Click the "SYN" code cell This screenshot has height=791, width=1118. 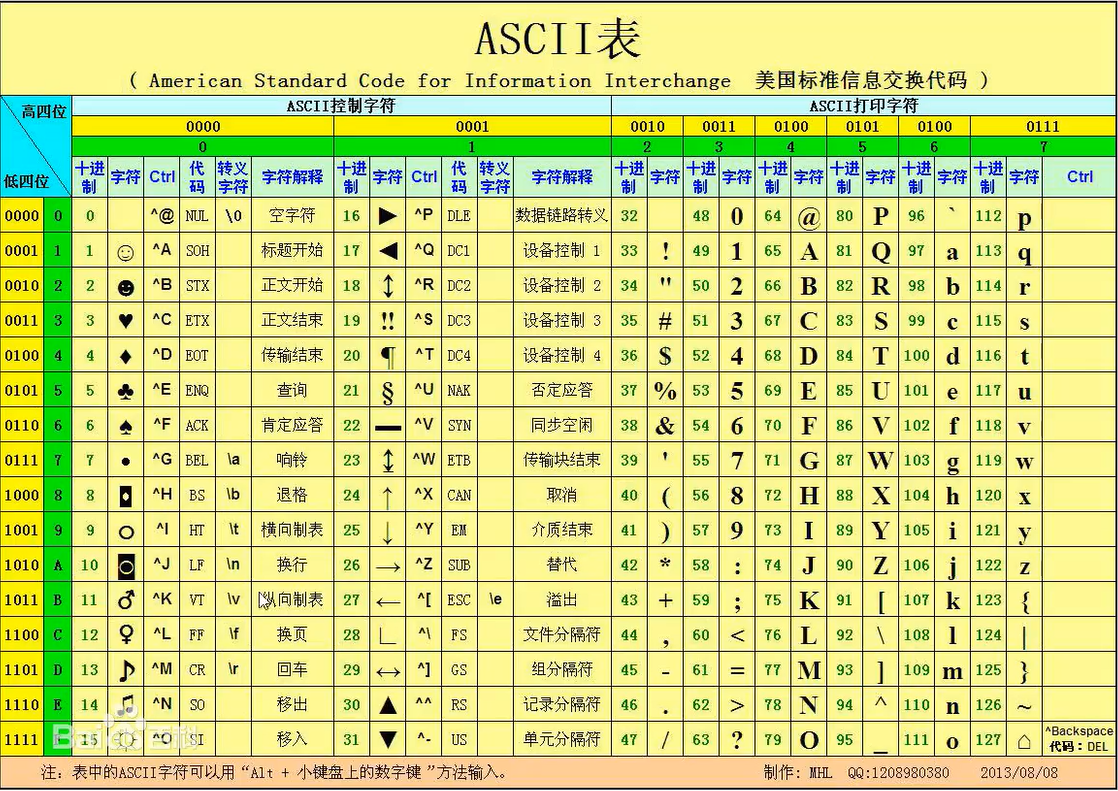click(x=459, y=425)
